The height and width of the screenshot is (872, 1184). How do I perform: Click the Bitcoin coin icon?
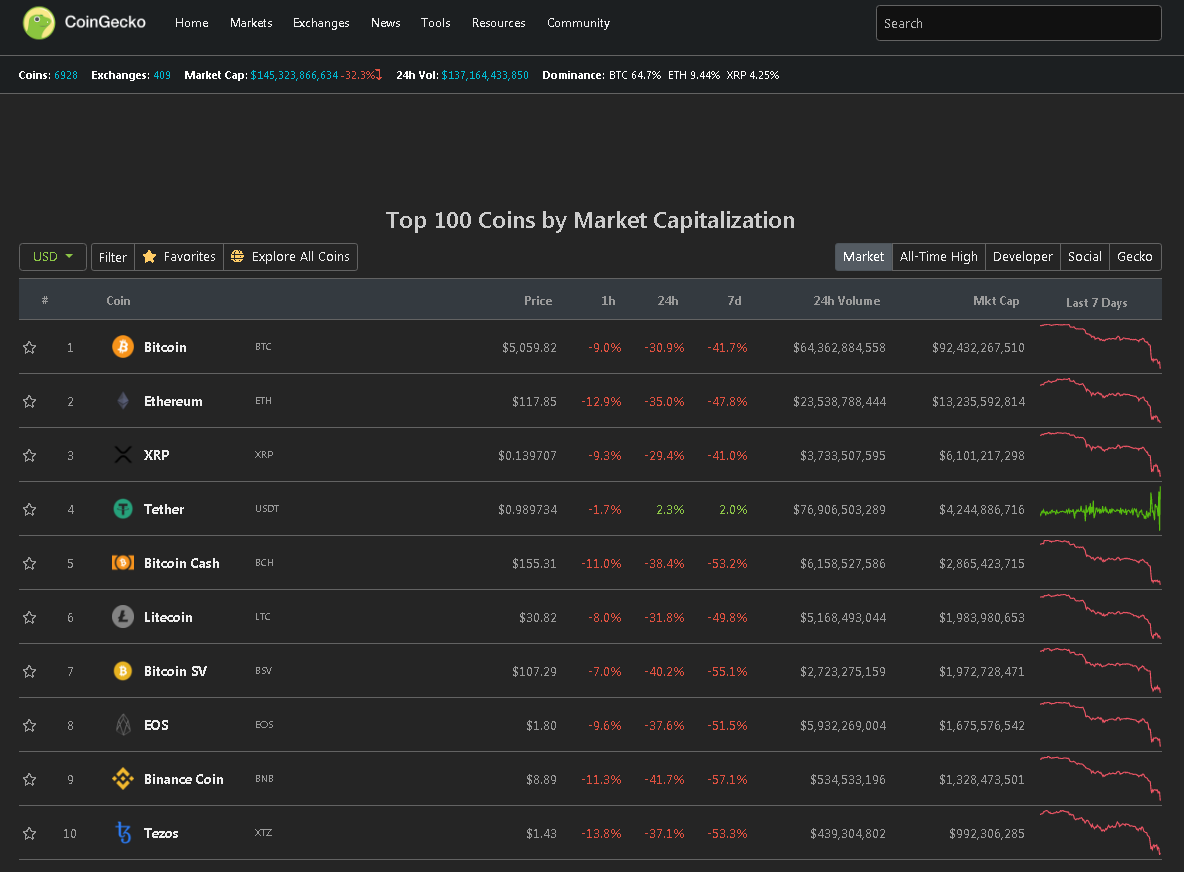click(122, 347)
